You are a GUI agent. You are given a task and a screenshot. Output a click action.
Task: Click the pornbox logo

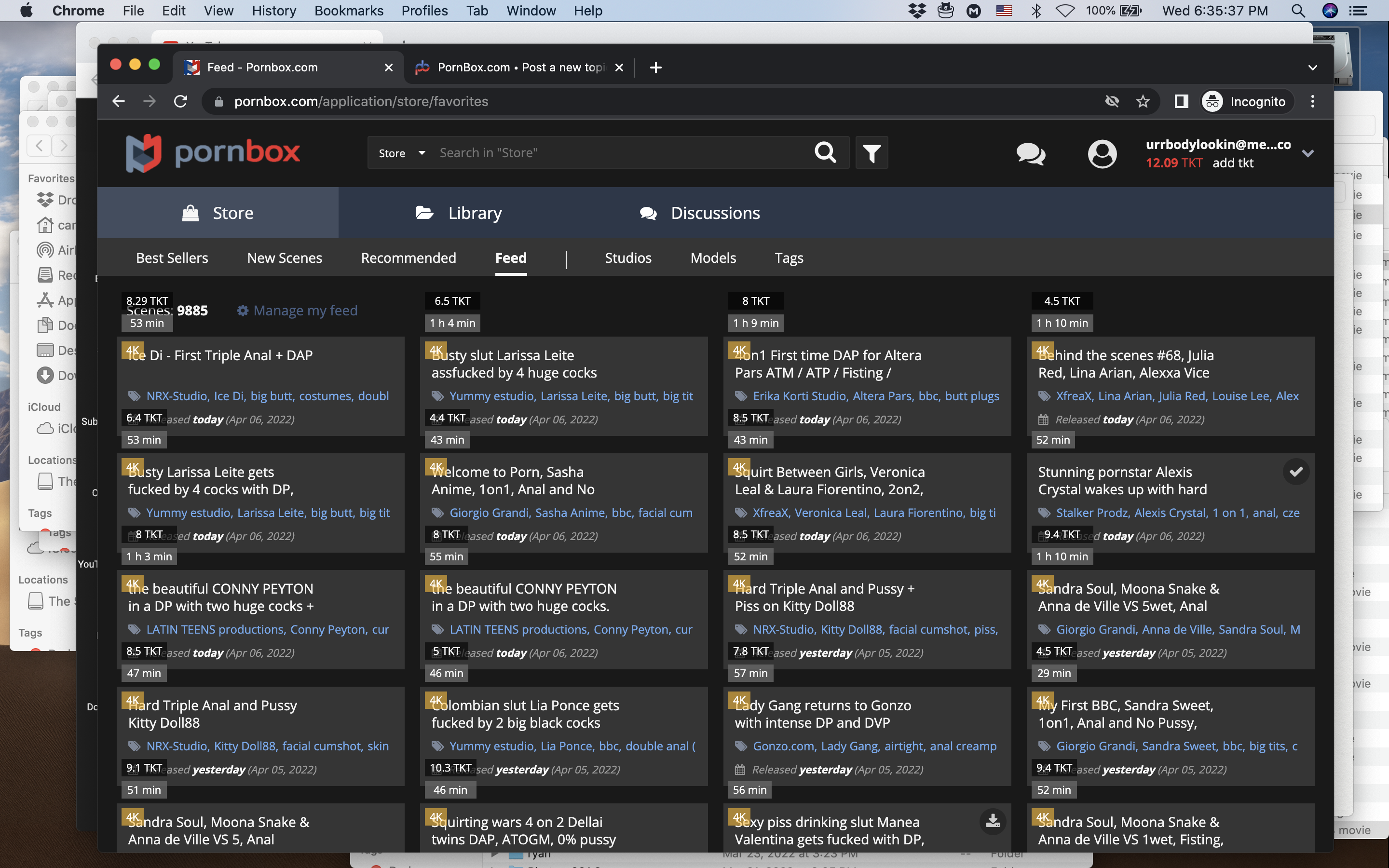[x=213, y=153]
